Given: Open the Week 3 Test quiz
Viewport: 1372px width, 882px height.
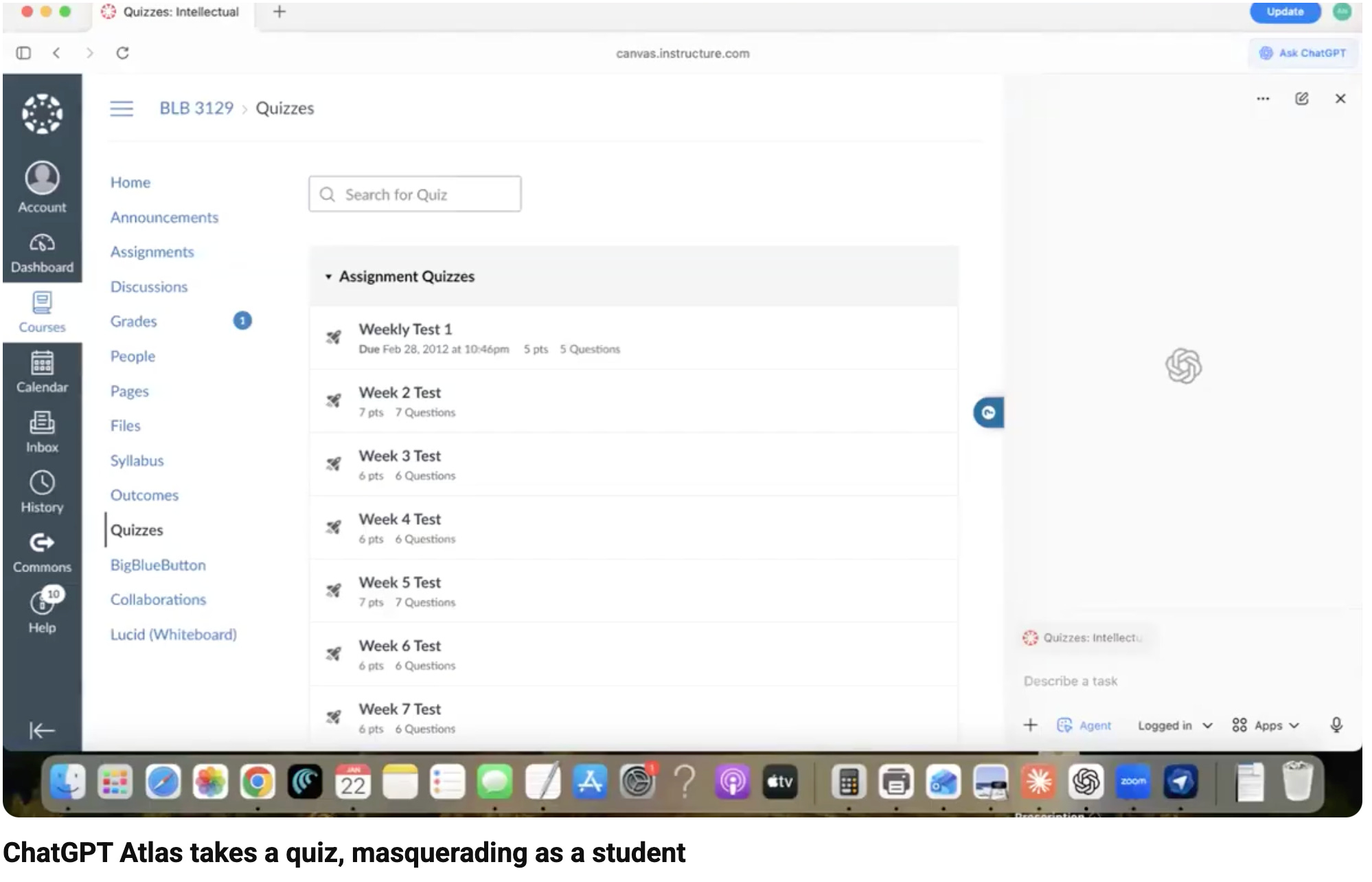Looking at the screenshot, I should (400, 456).
